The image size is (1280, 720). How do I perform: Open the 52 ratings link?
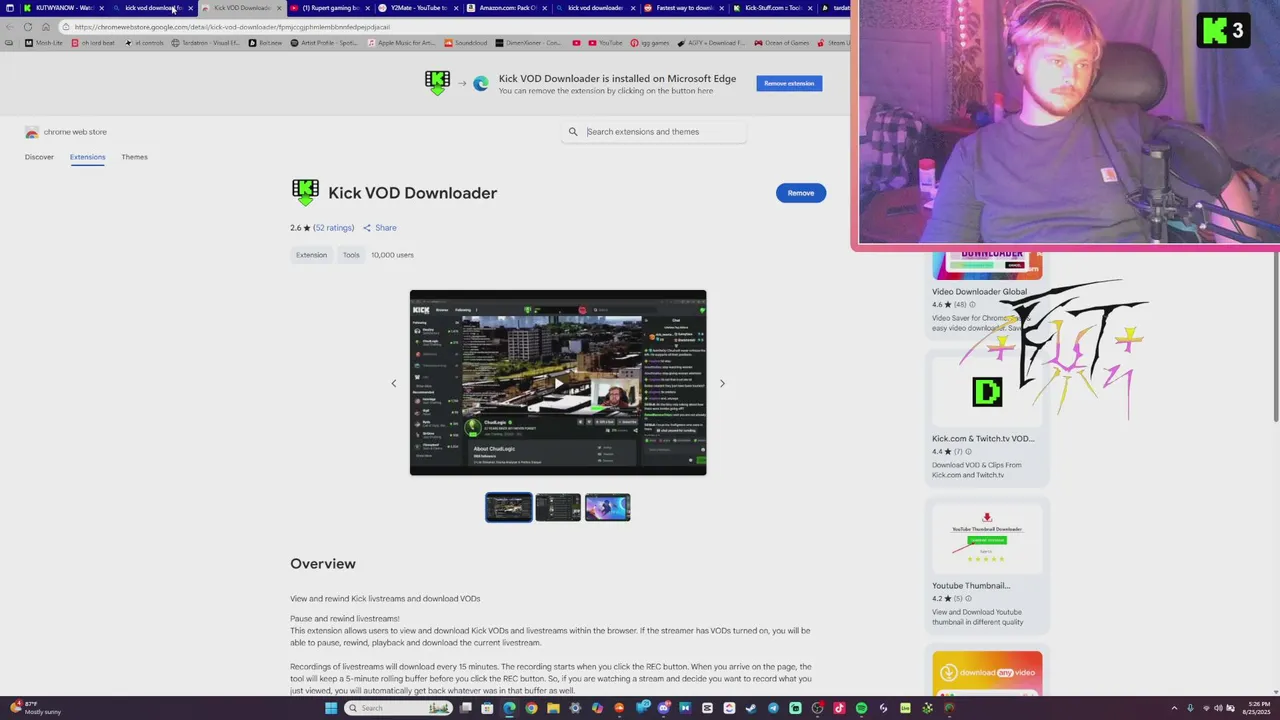[x=334, y=228]
